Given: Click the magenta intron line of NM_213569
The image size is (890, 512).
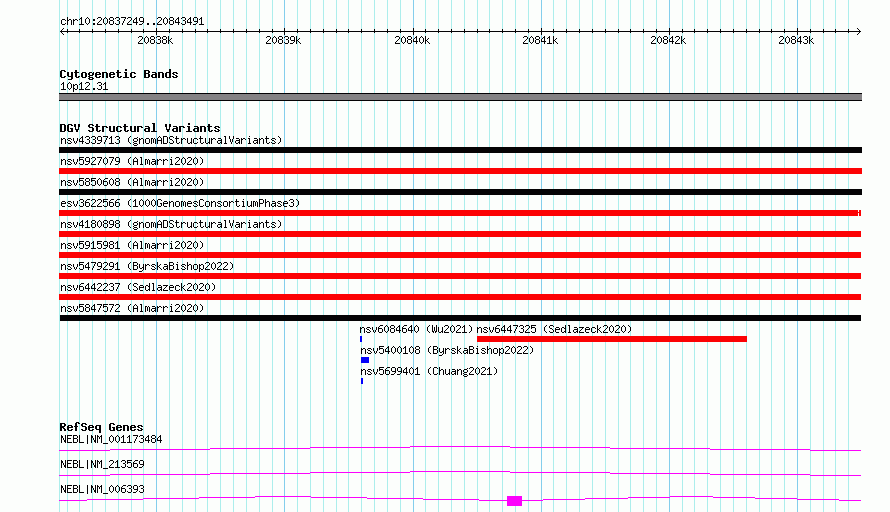Looking at the screenshot, I should click(460, 473).
